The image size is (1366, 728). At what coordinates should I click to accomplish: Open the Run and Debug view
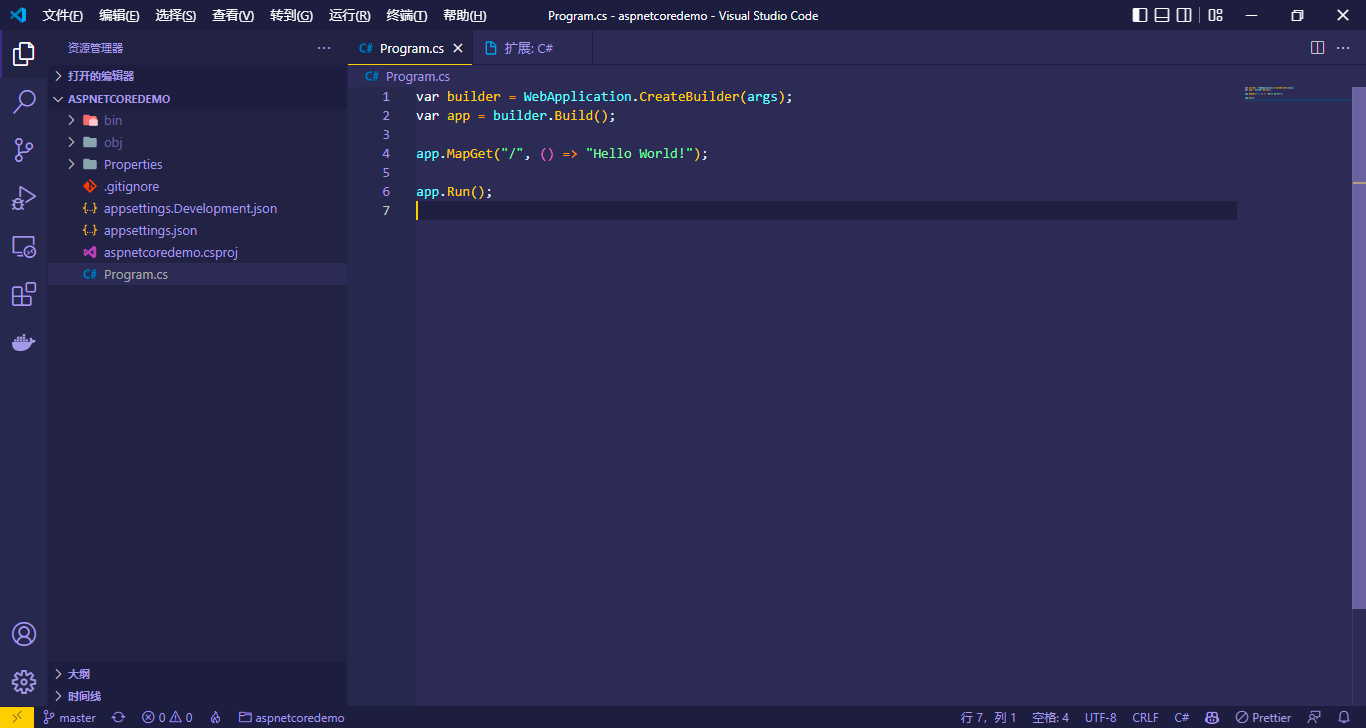[24, 198]
